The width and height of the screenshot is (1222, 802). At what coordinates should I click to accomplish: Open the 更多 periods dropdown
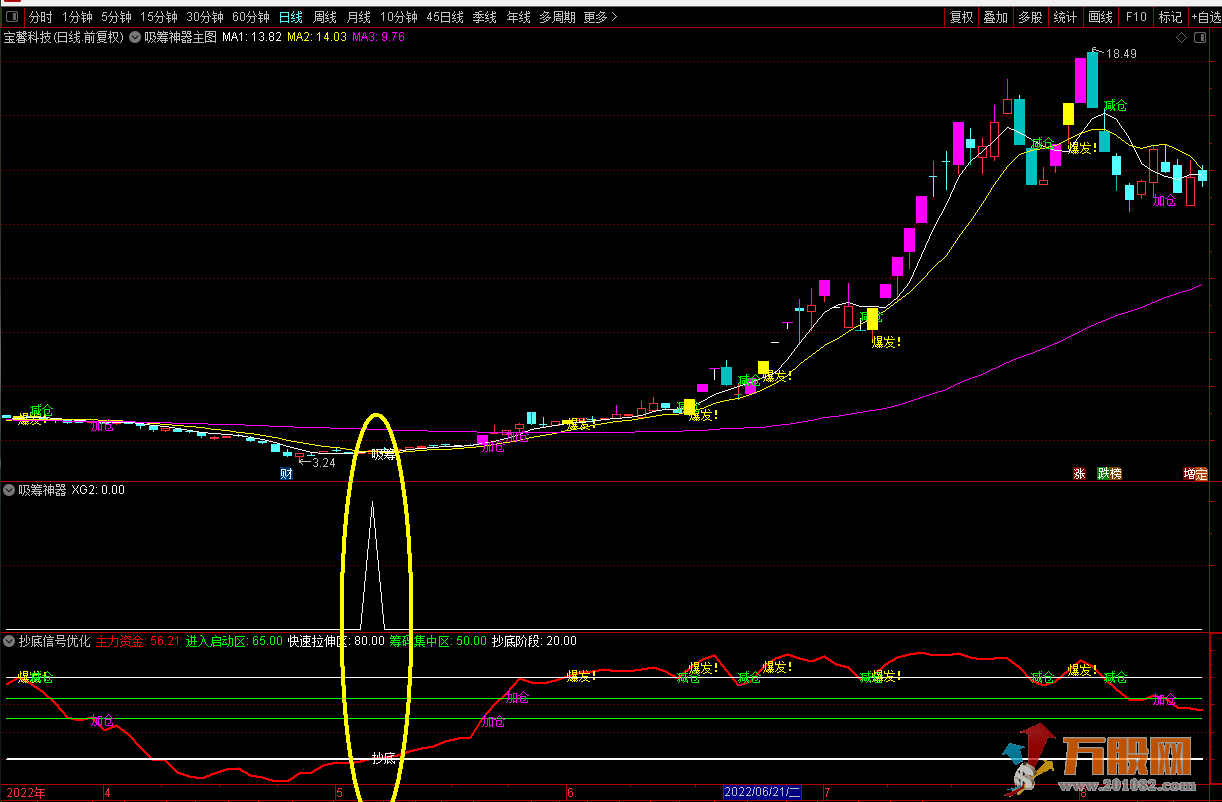(600, 17)
